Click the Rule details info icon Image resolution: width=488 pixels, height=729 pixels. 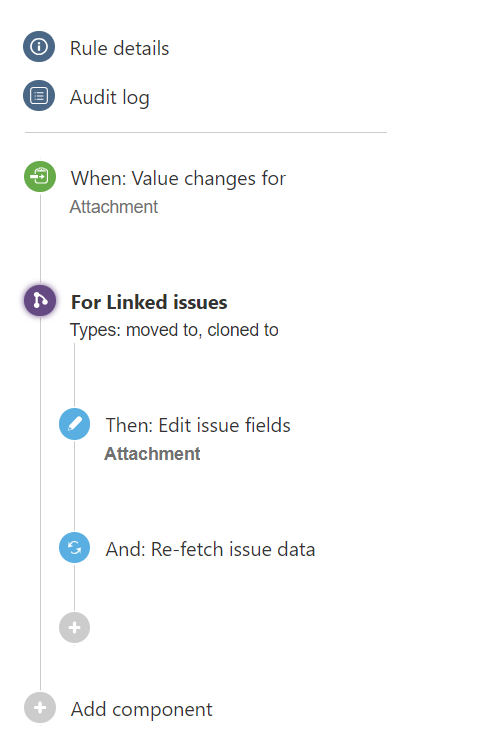point(39,47)
